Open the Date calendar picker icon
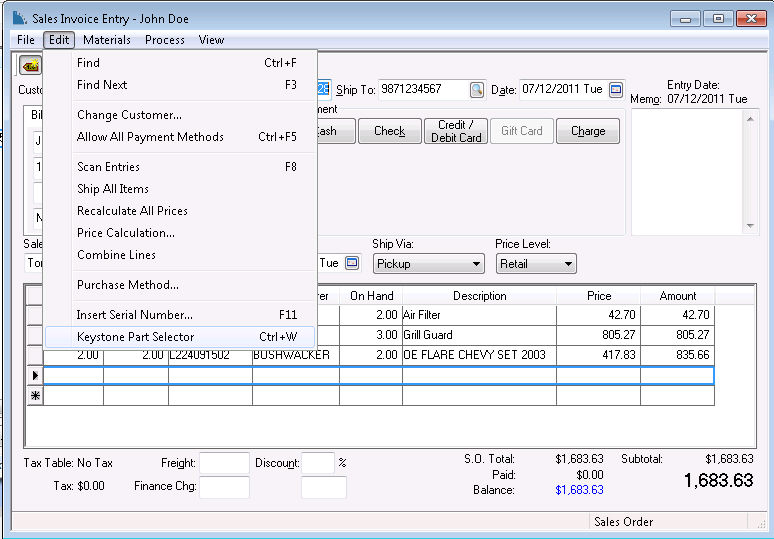Viewport: 774px width, 539px height. [x=616, y=90]
